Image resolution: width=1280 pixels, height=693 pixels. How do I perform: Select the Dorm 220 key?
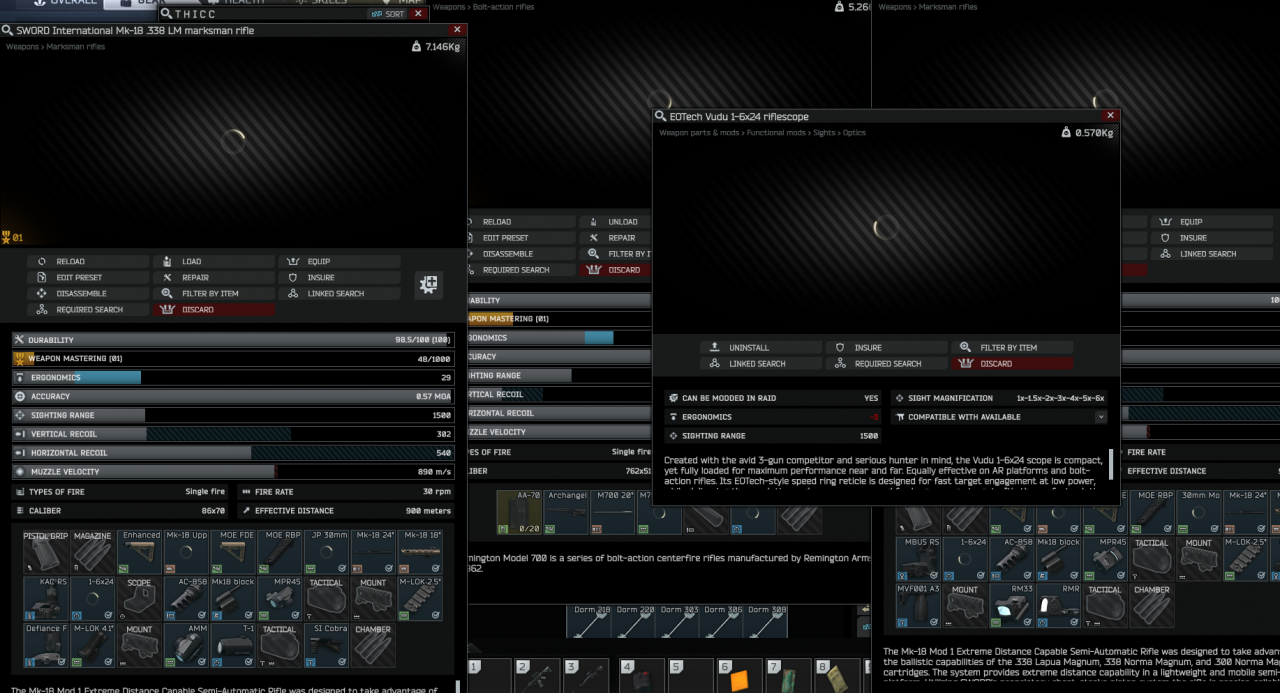pos(634,621)
